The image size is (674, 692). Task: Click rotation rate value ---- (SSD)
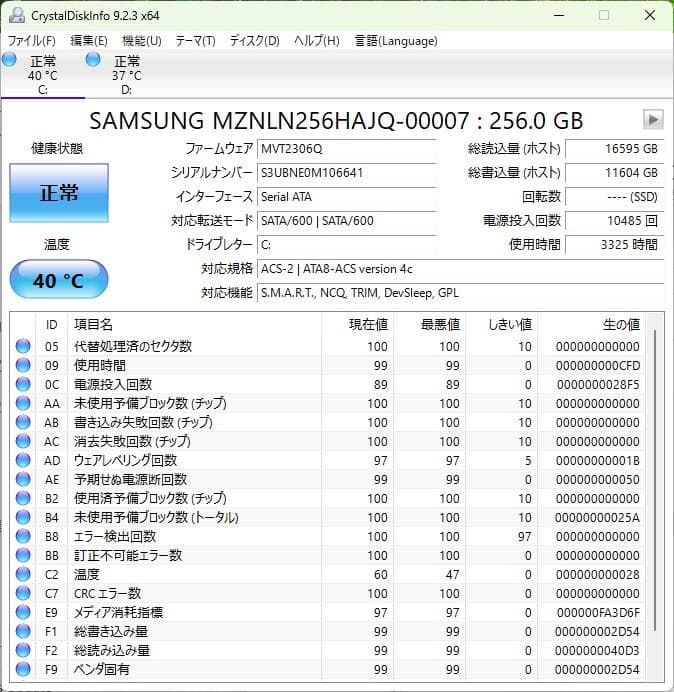click(x=614, y=196)
